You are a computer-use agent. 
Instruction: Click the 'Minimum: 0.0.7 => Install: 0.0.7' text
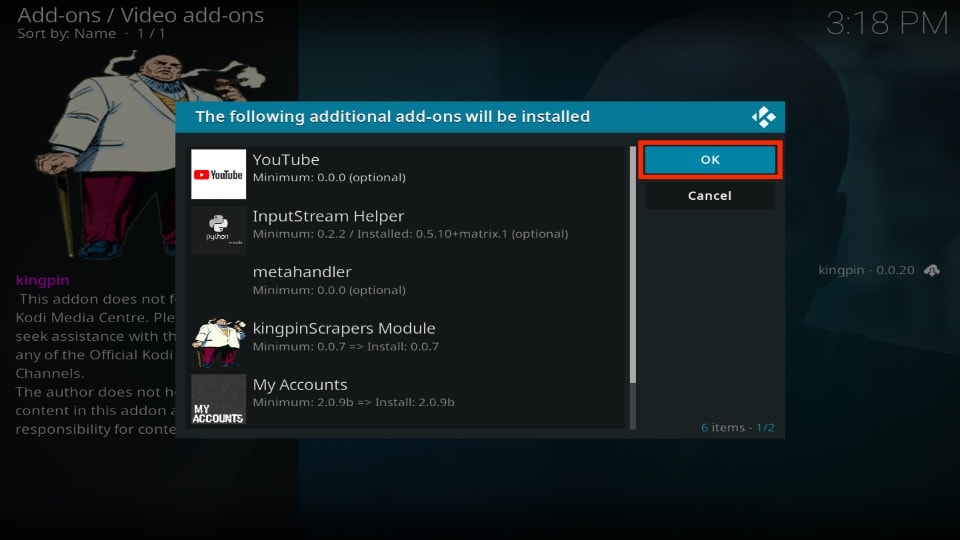[346, 347]
